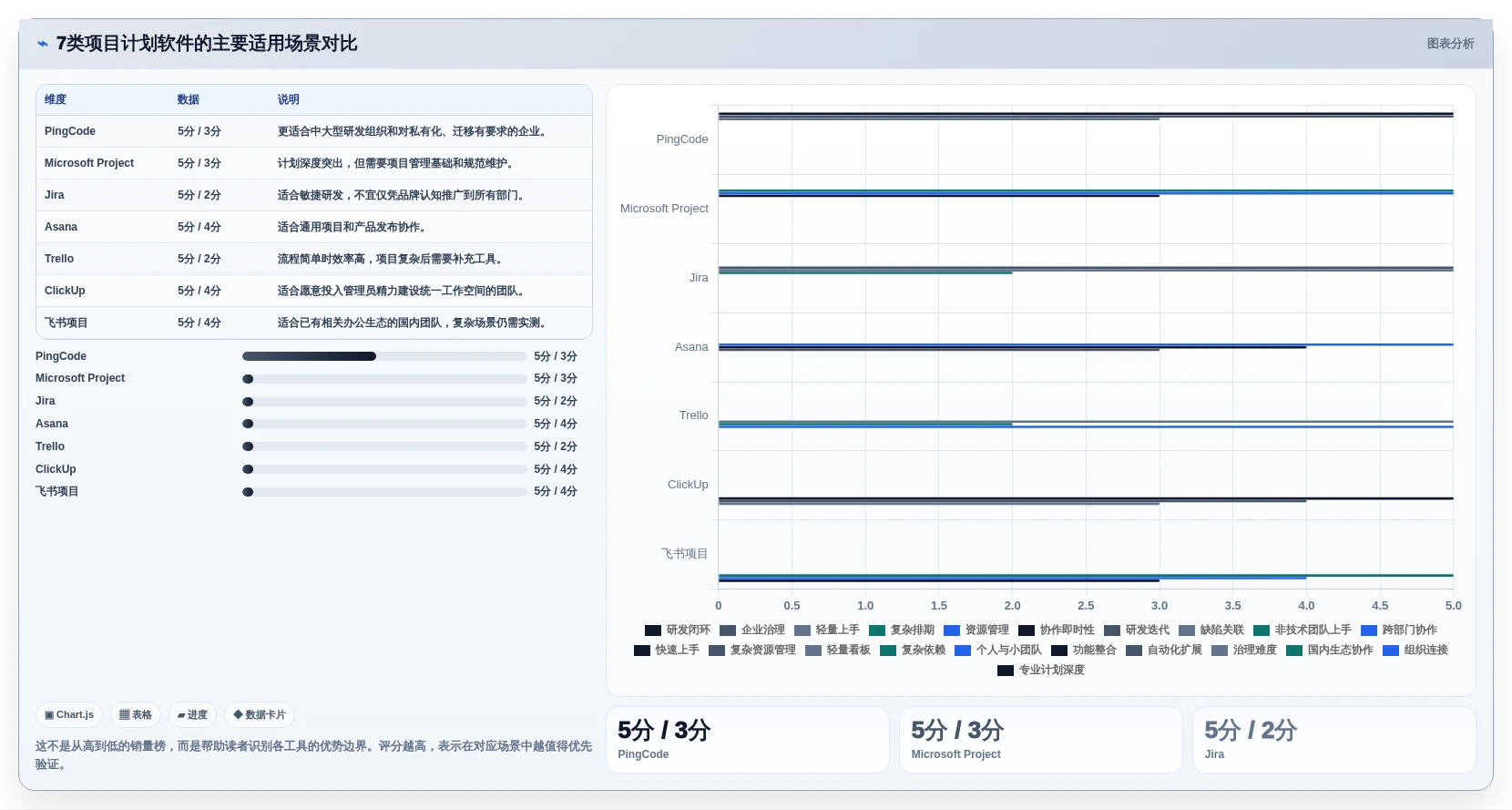
Task: Toggle the 个人与小团队 legend series
Action: [x=998, y=651]
